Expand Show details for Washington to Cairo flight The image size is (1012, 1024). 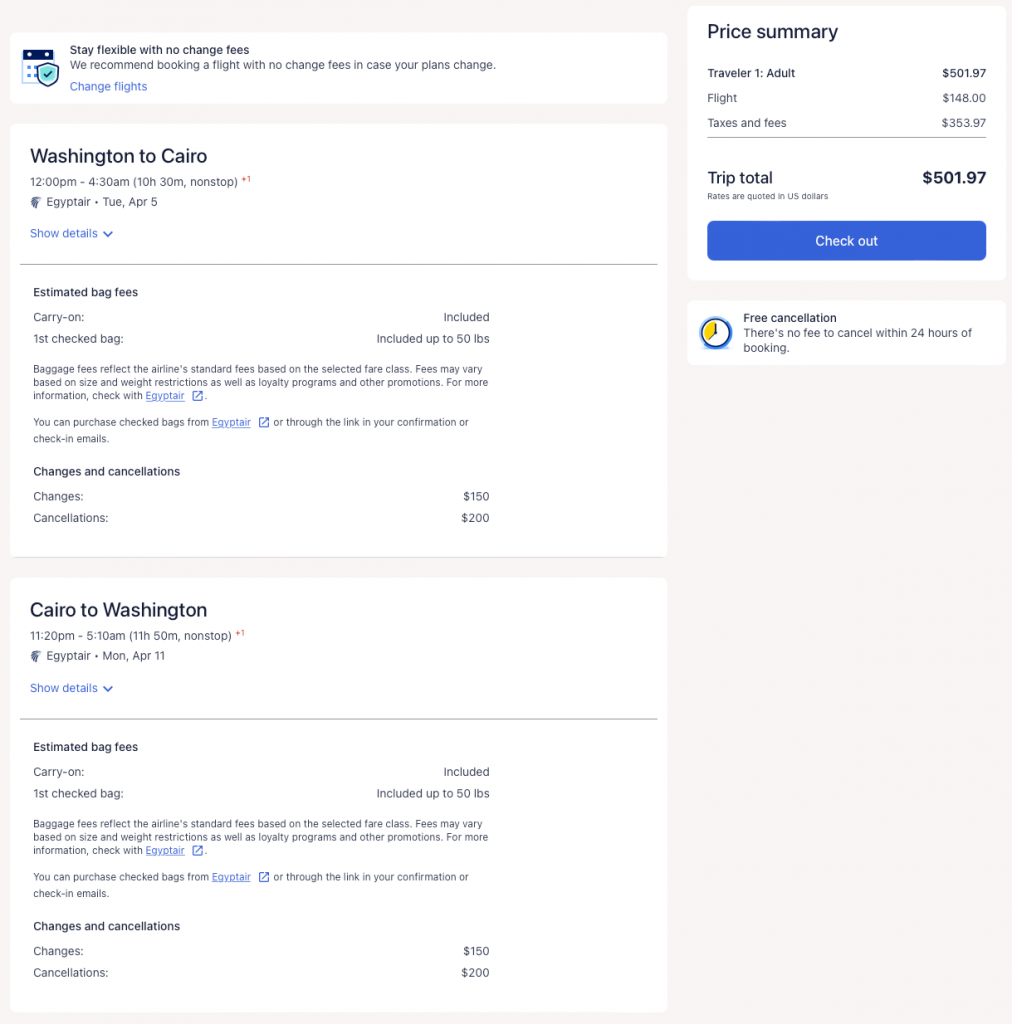pyautogui.click(x=71, y=234)
